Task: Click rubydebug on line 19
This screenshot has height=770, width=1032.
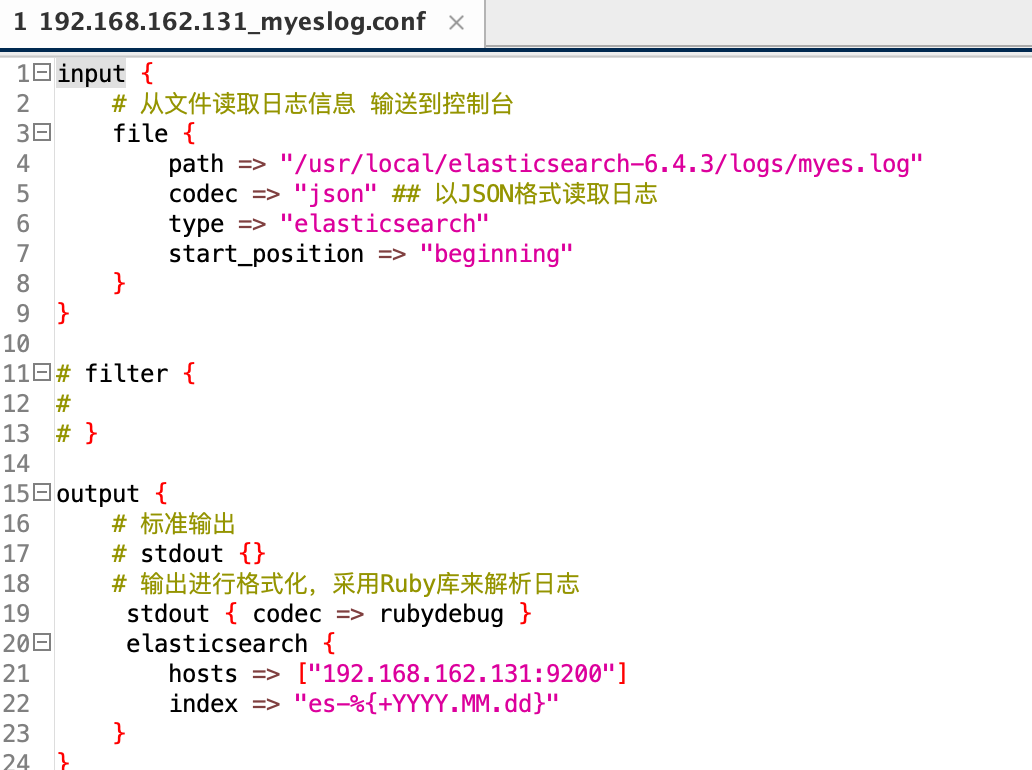Action: (x=442, y=614)
